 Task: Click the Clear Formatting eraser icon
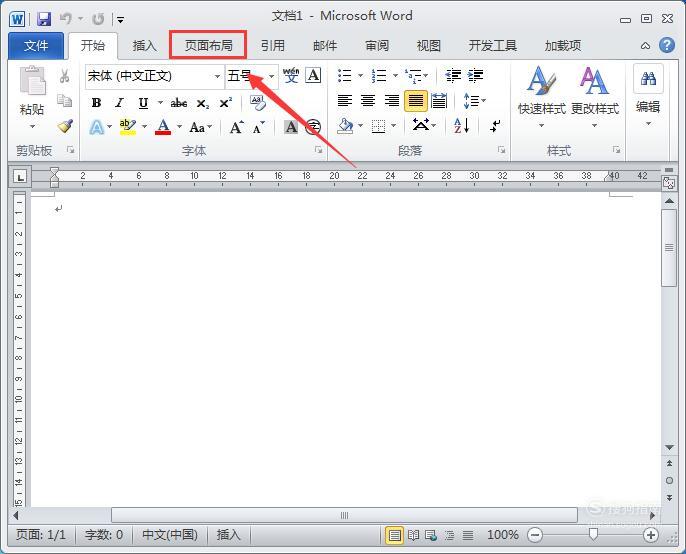coord(258,103)
